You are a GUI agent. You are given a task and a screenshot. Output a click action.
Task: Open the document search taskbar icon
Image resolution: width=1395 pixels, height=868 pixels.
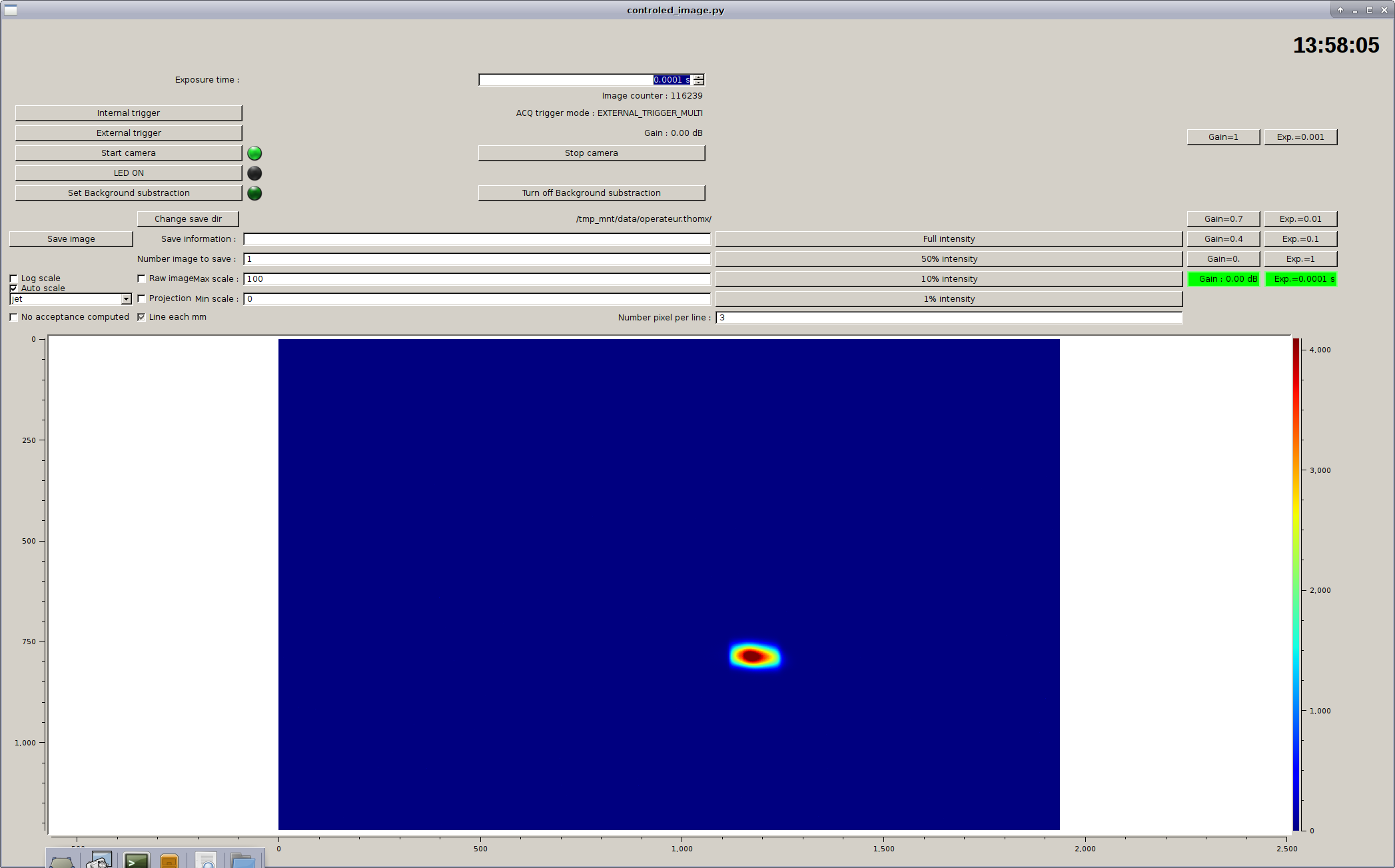[x=207, y=861]
